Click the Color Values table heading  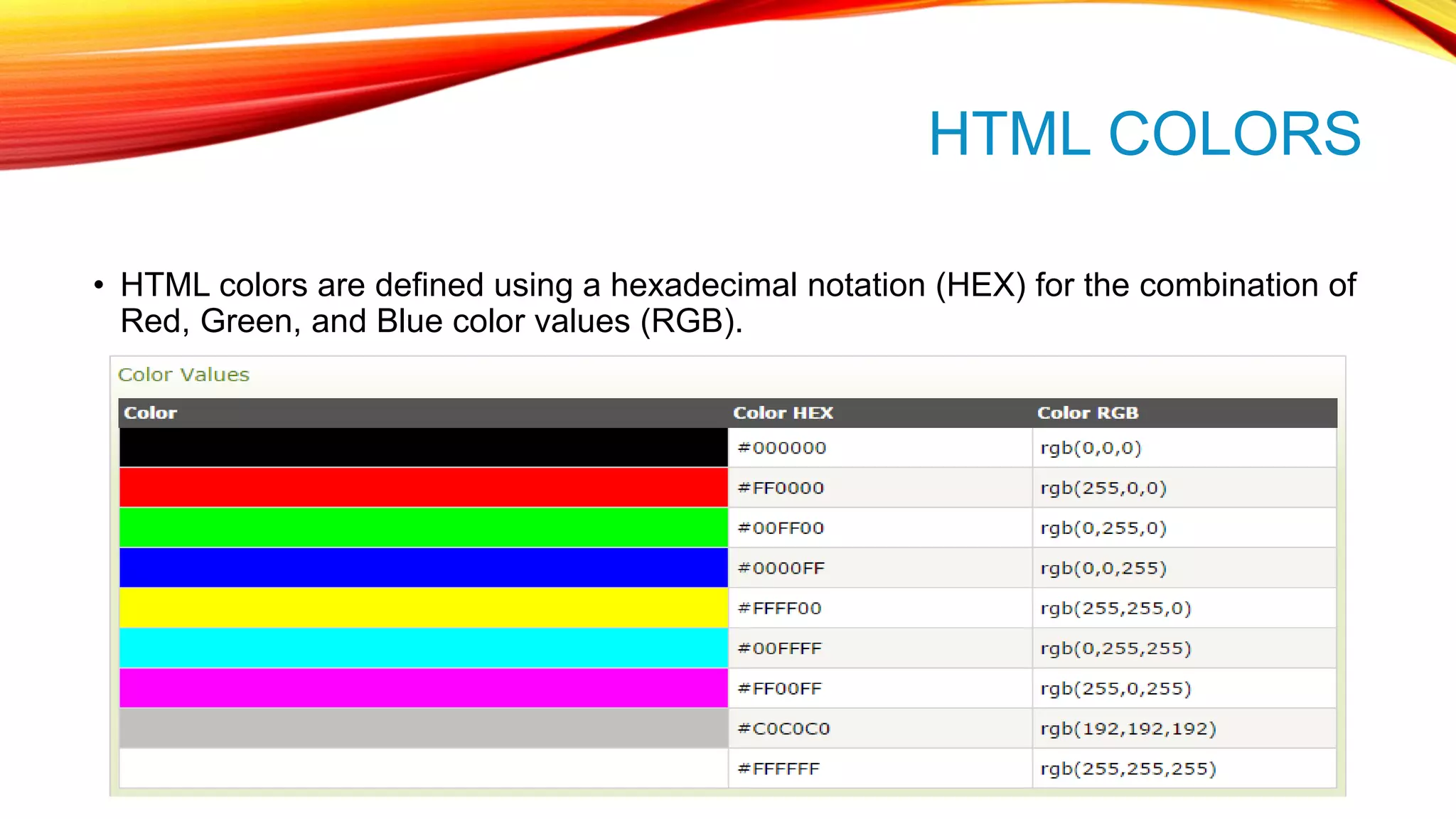tap(183, 375)
